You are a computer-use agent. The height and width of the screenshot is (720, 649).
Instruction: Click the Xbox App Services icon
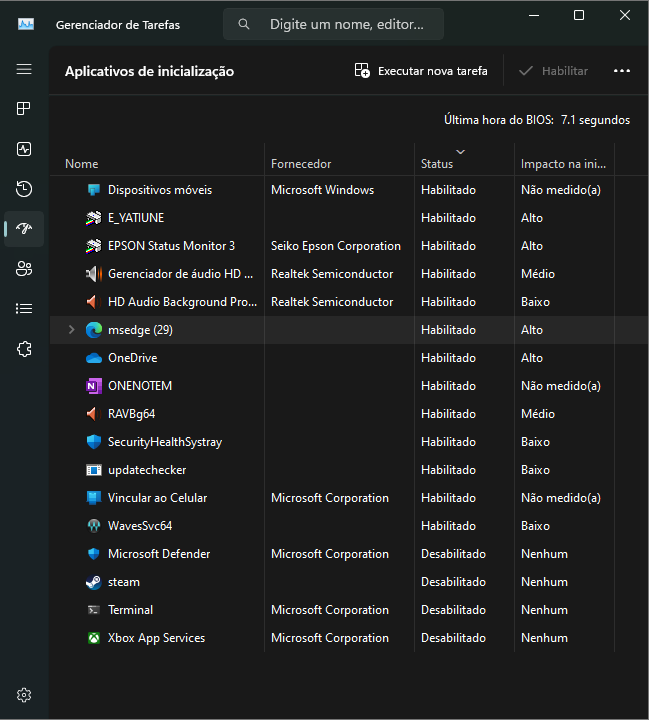click(x=94, y=638)
